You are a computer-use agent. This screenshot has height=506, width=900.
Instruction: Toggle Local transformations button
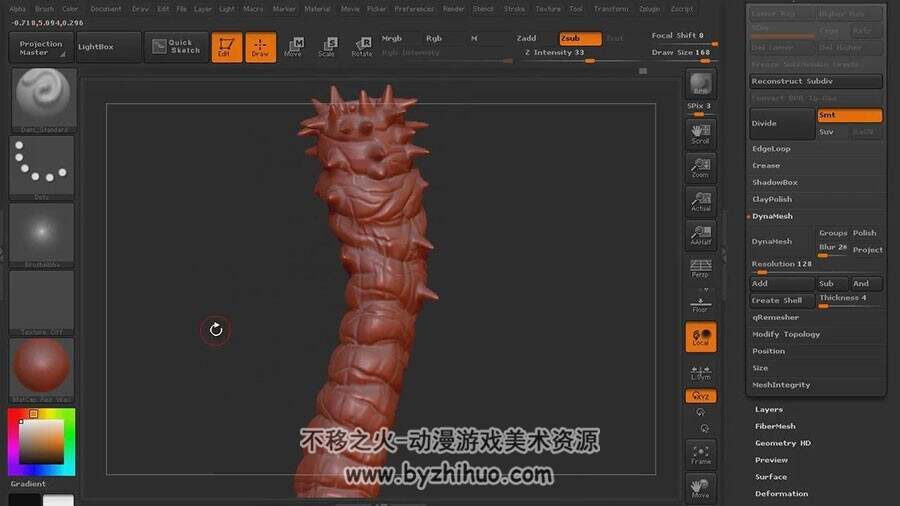(700, 337)
